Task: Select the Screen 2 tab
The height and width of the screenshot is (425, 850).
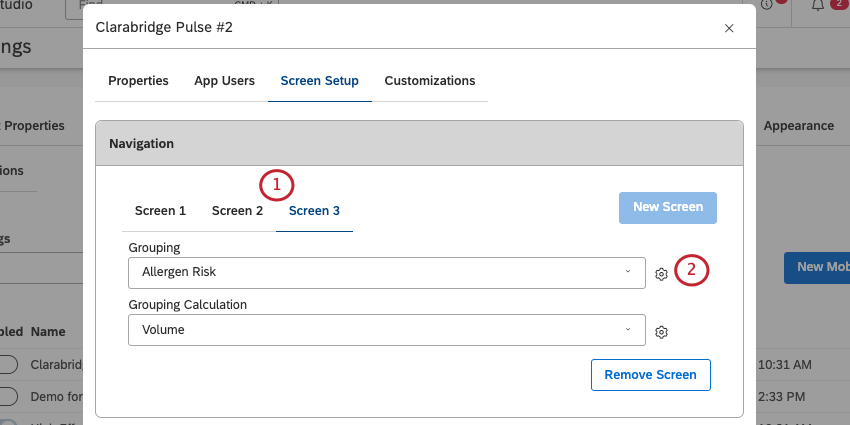Action: tap(237, 211)
